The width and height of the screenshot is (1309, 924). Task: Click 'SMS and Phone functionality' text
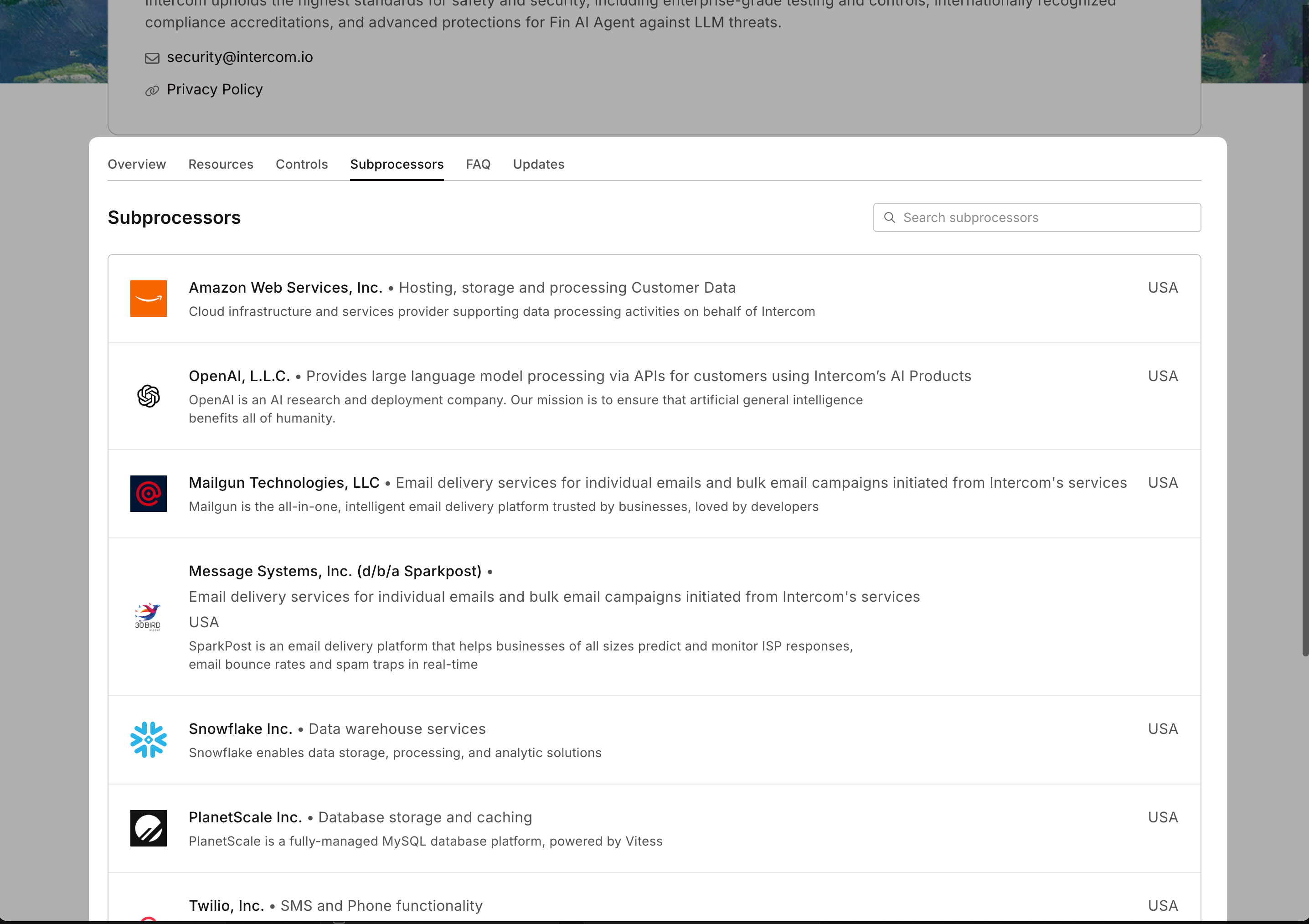(x=381, y=906)
